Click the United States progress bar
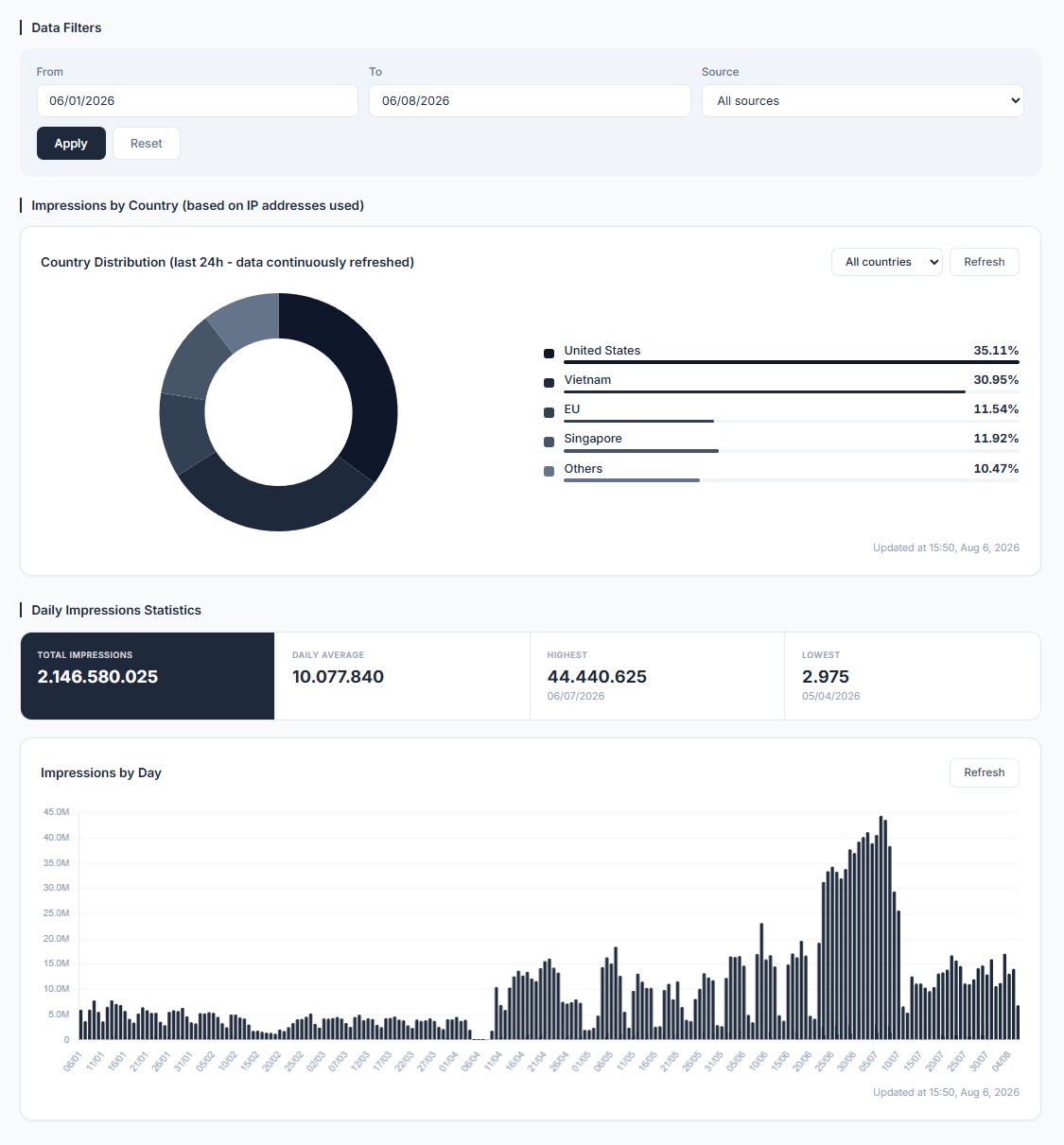This screenshot has width=1064, height=1145. point(792,362)
